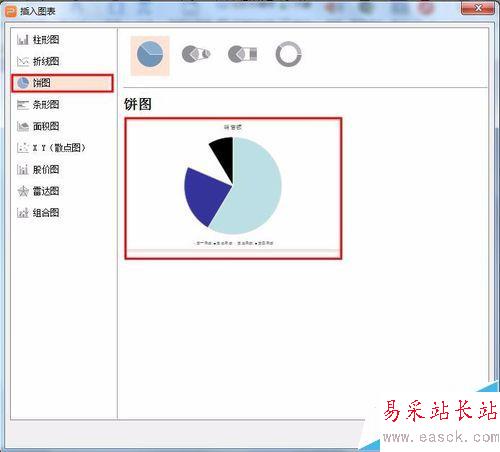Select the bar-of-pie chart subtype icon

point(242,54)
